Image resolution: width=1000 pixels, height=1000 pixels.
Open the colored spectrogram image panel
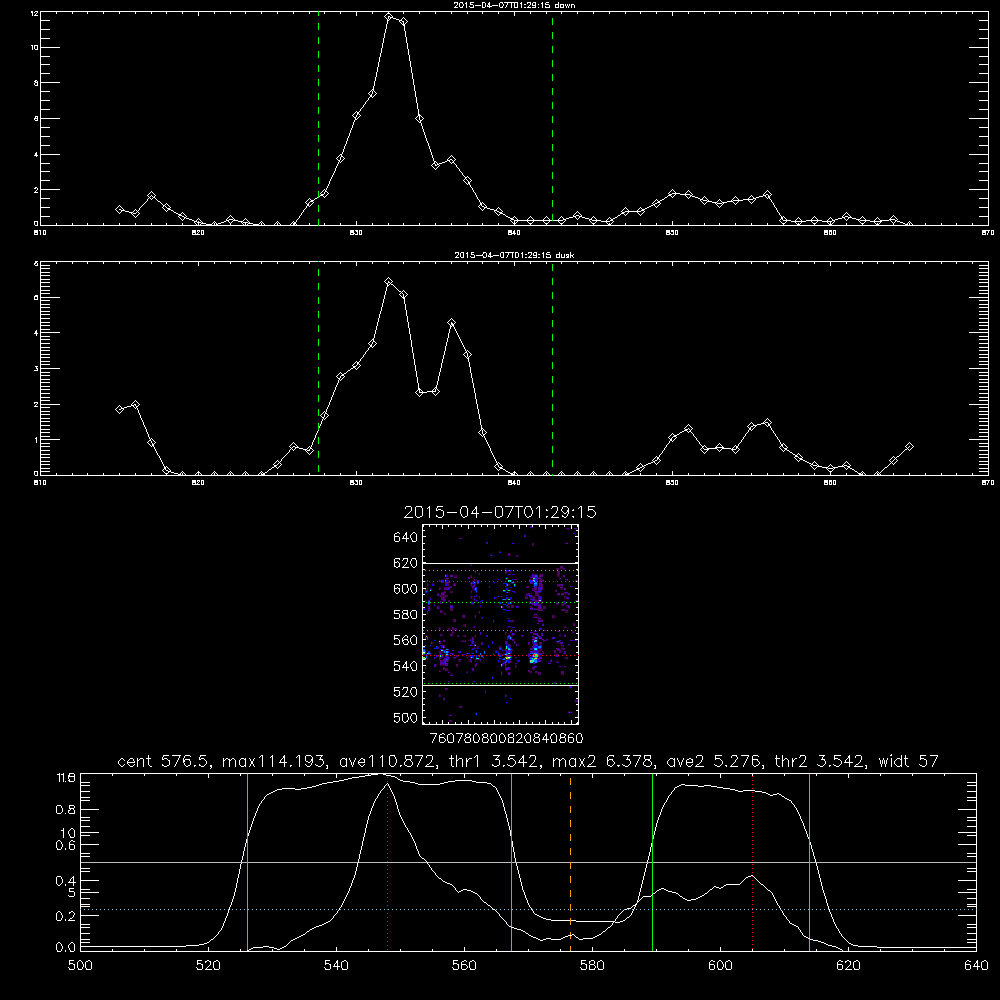click(x=501, y=624)
